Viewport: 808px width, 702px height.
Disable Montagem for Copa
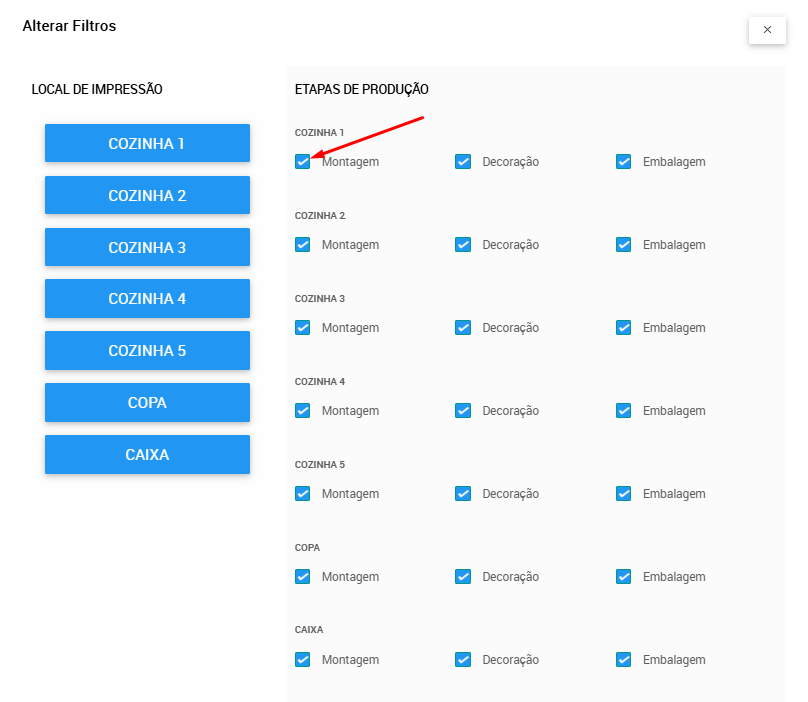(x=303, y=577)
